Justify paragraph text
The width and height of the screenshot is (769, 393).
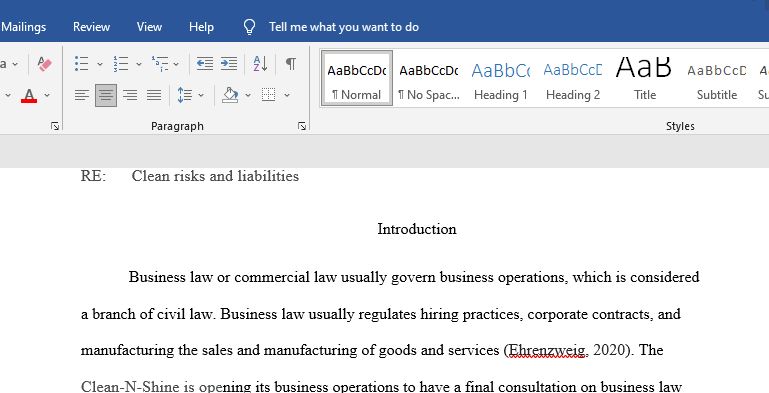tap(154, 95)
